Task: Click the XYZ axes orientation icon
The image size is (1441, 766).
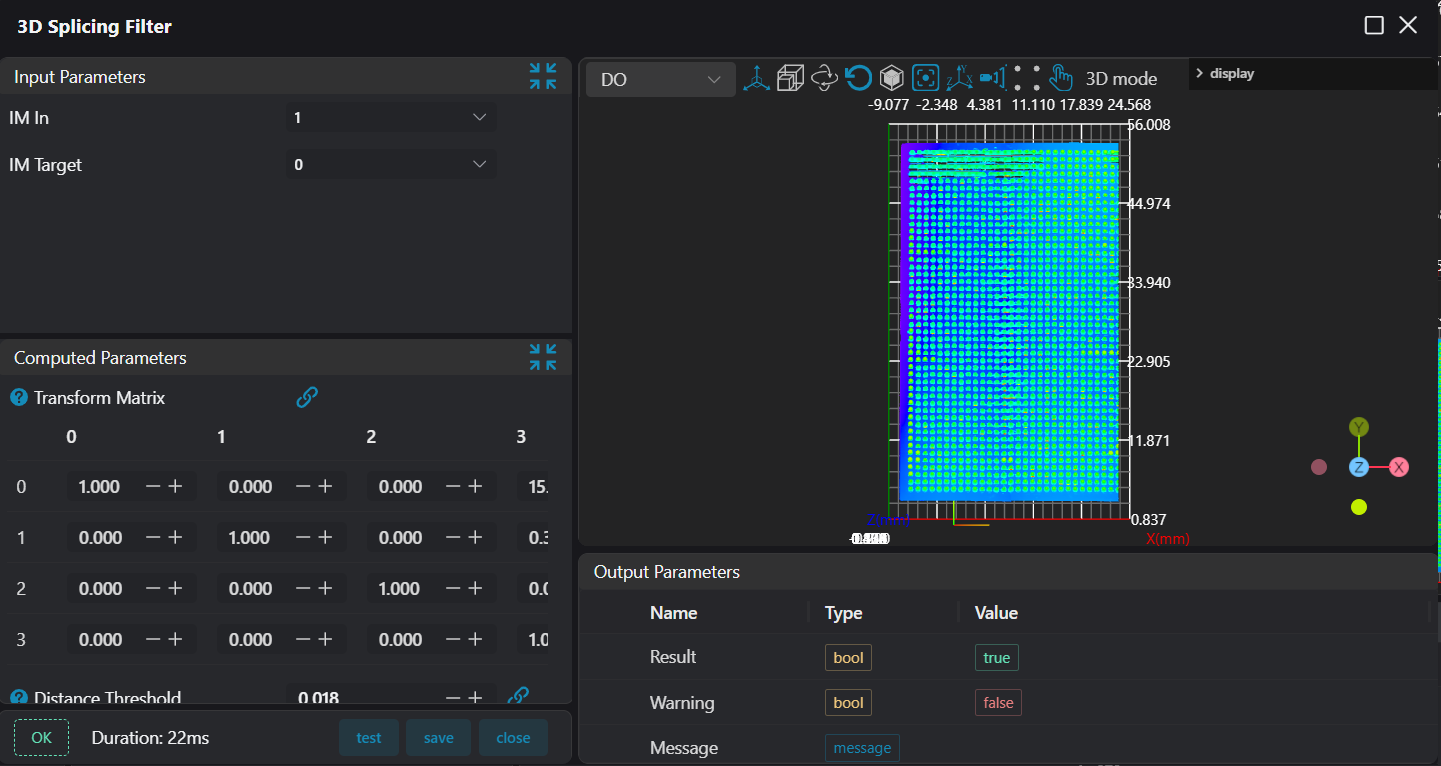Action: pyautogui.click(x=959, y=78)
